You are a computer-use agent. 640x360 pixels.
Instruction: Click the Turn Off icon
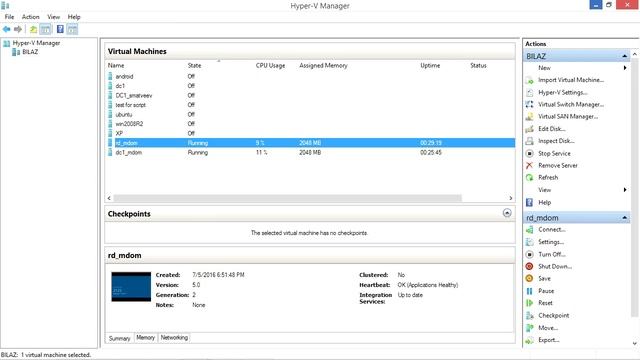[x=529, y=254]
